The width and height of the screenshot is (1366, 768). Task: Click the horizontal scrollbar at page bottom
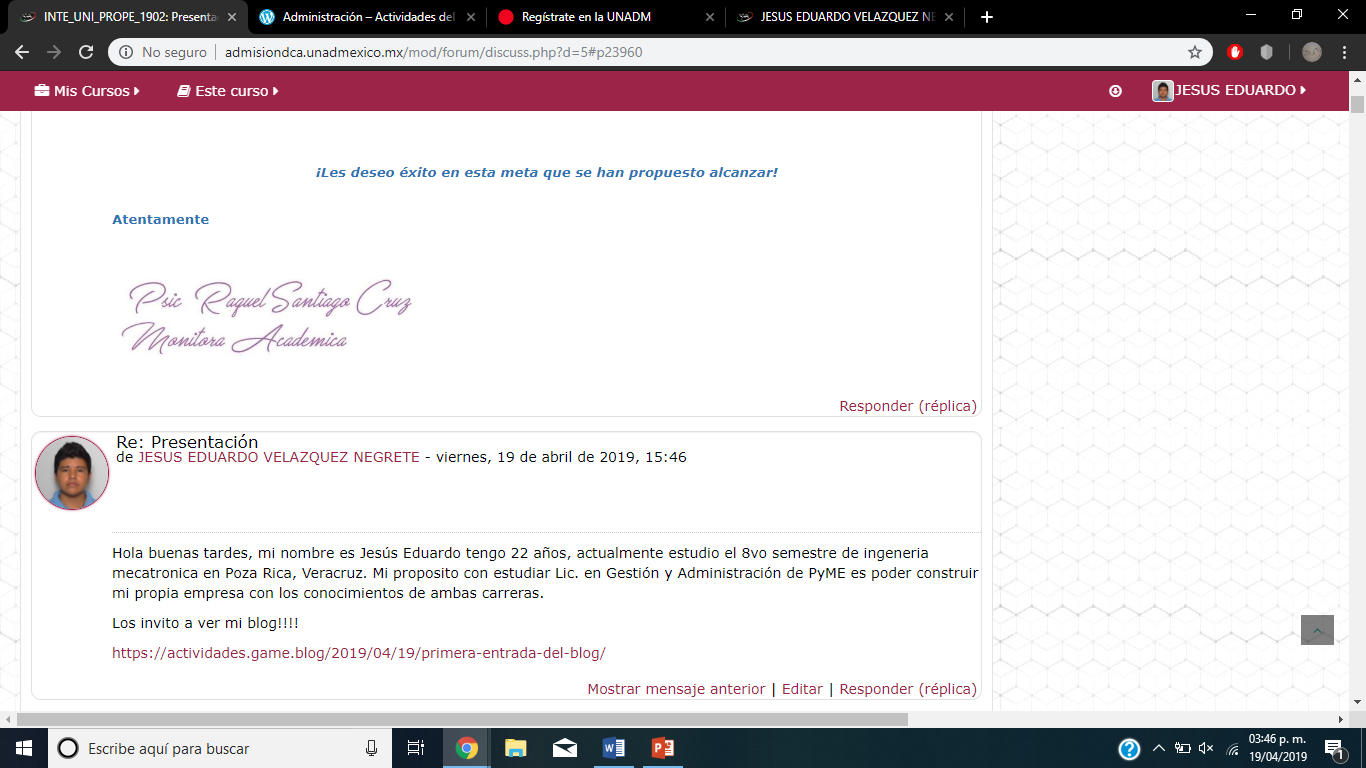[462, 719]
